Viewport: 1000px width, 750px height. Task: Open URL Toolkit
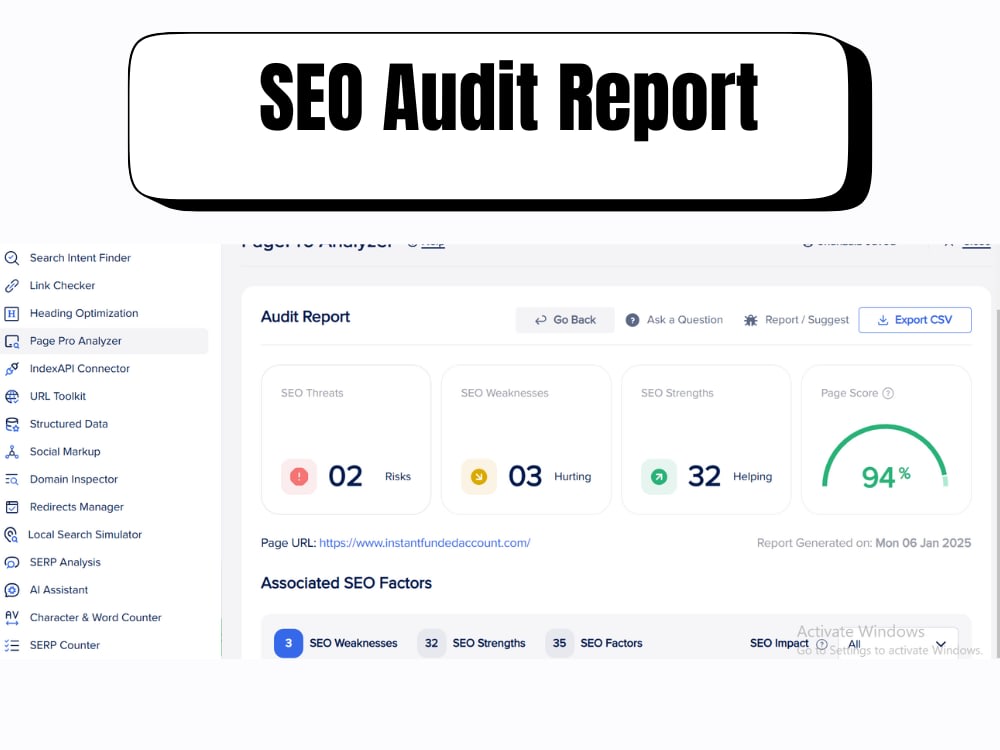(x=58, y=397)
